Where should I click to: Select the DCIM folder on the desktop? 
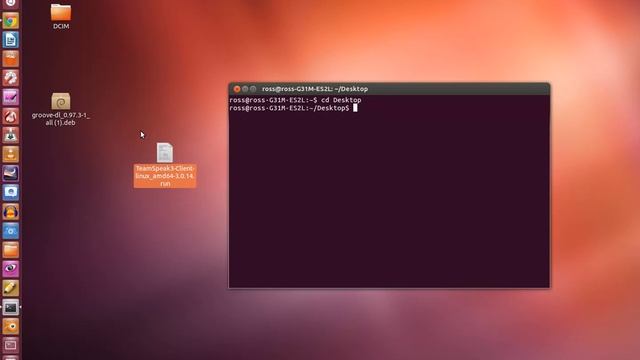[61, 12]
